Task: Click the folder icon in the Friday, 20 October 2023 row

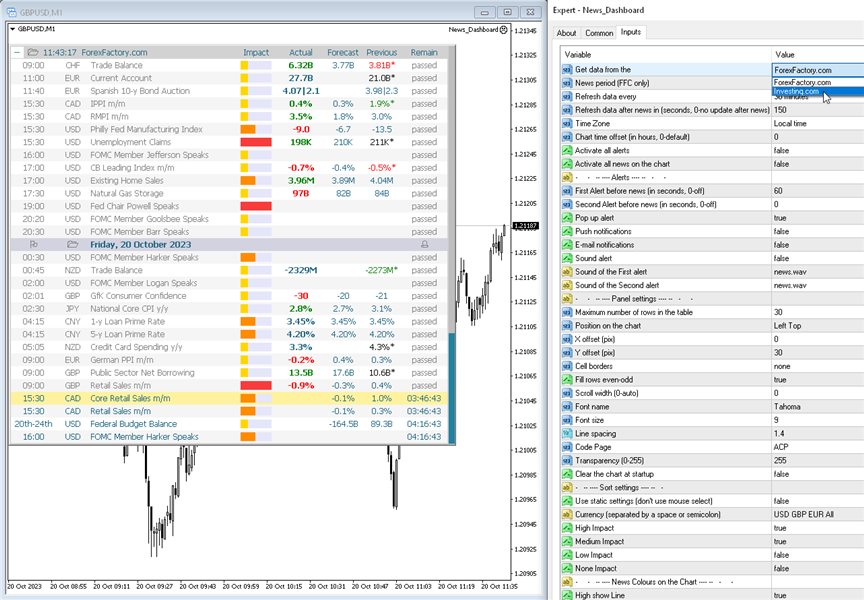Action: click(x=72, y=244)
